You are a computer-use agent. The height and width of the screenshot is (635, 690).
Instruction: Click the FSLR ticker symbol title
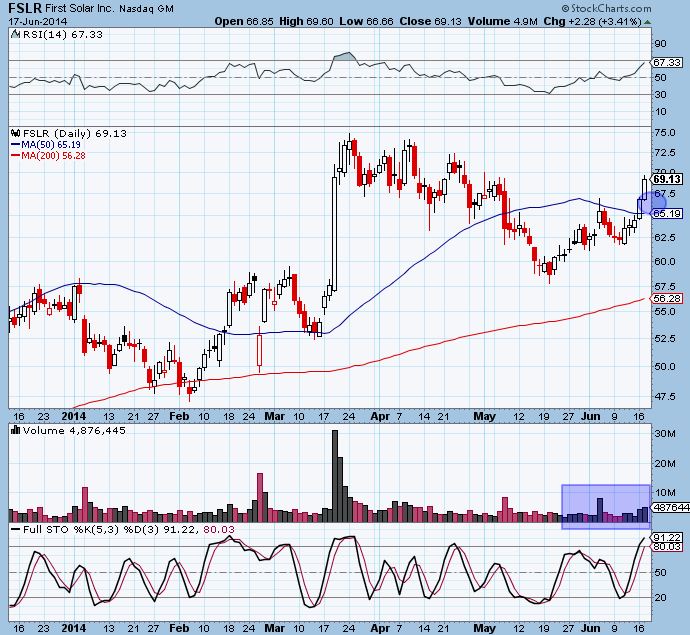[x=26, y=8]
